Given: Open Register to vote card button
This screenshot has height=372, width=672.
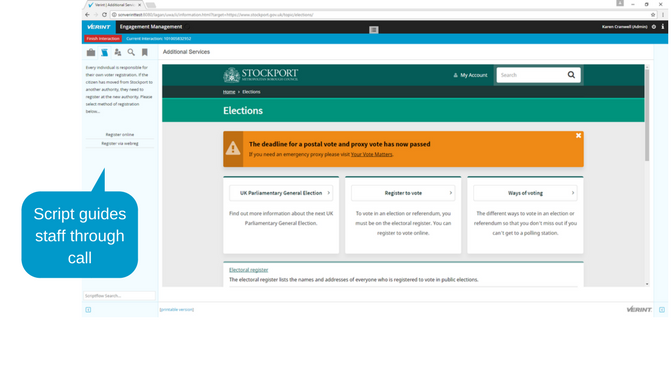Looking at the screenshot, I should coord(403,193).
